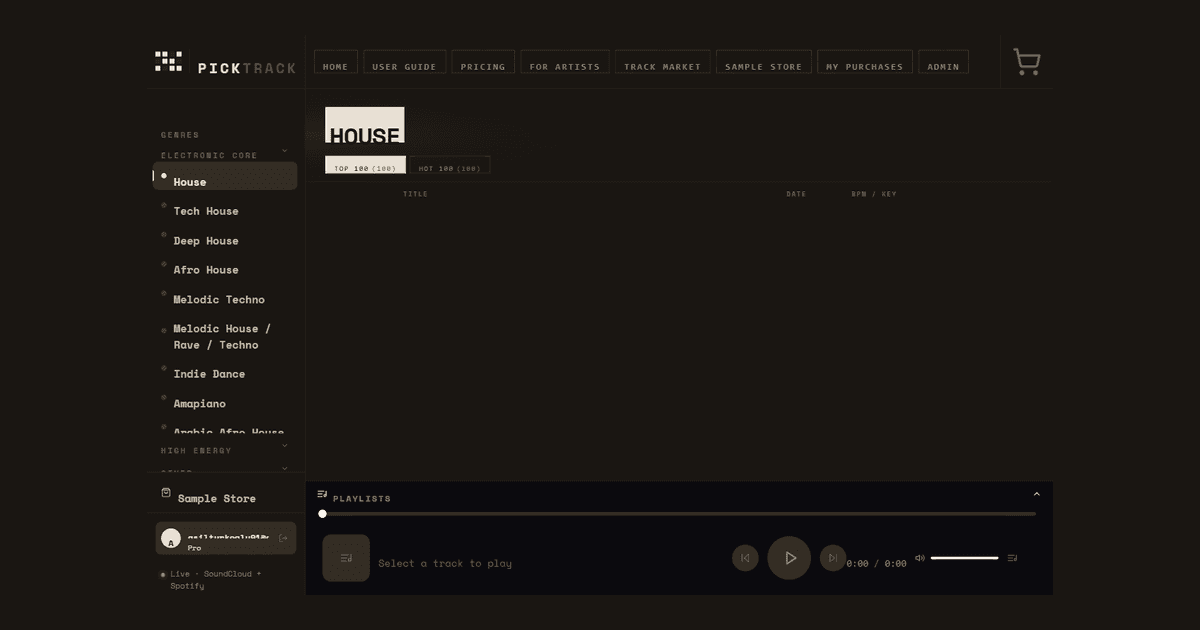1200x630 pixels.
Task: Open Sample Store in top navigation
Action: pos(764,62)
